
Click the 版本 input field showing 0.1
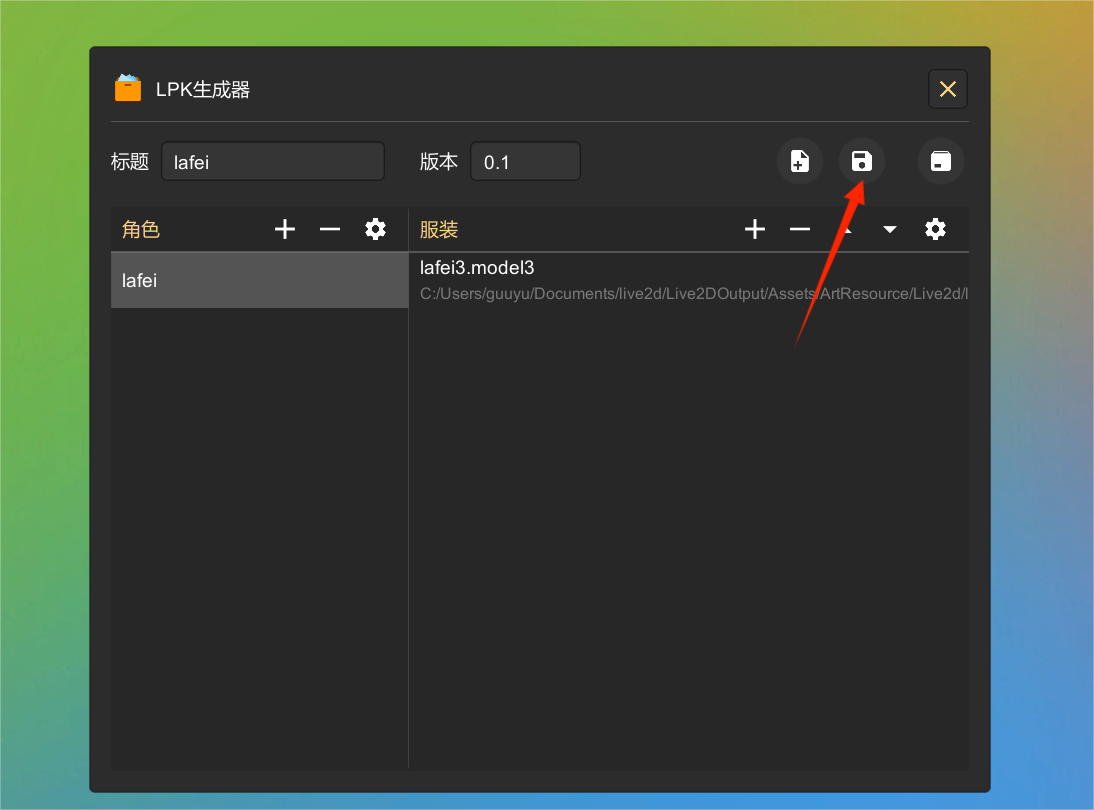tap(525, 162)
